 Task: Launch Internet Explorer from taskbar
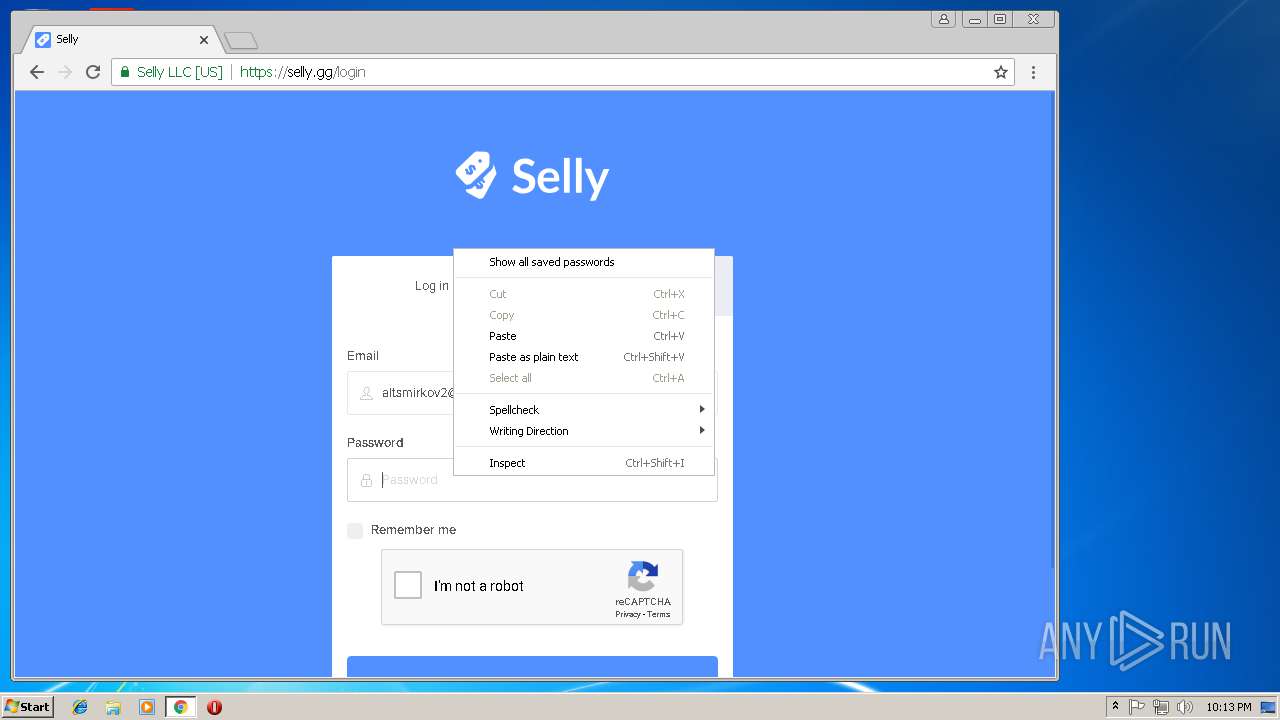80,707
